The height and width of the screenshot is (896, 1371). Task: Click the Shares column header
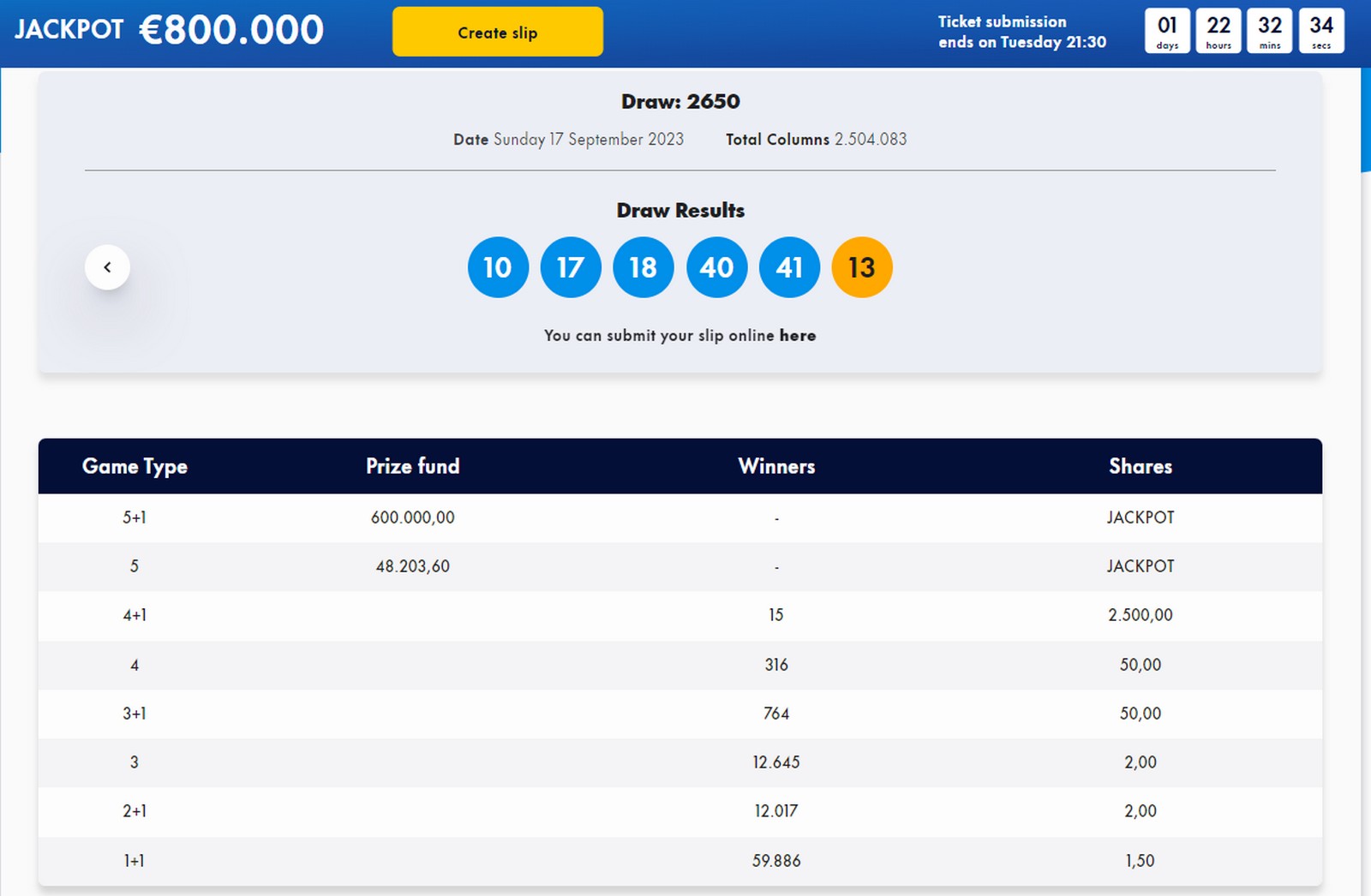point(1140,466)
